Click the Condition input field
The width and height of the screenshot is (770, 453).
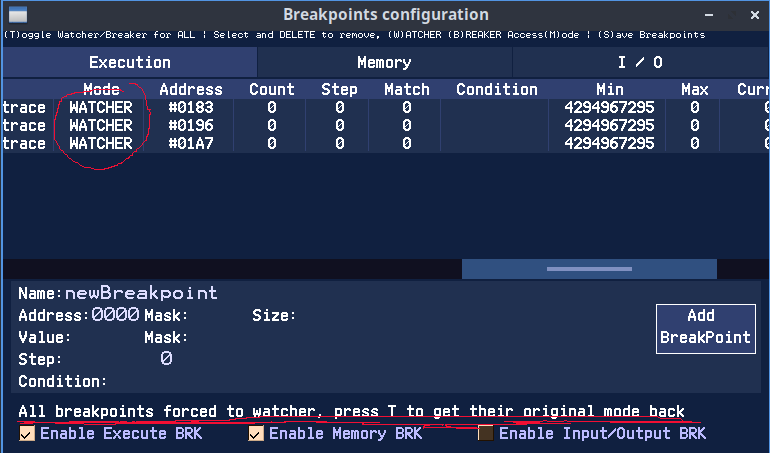250,381
